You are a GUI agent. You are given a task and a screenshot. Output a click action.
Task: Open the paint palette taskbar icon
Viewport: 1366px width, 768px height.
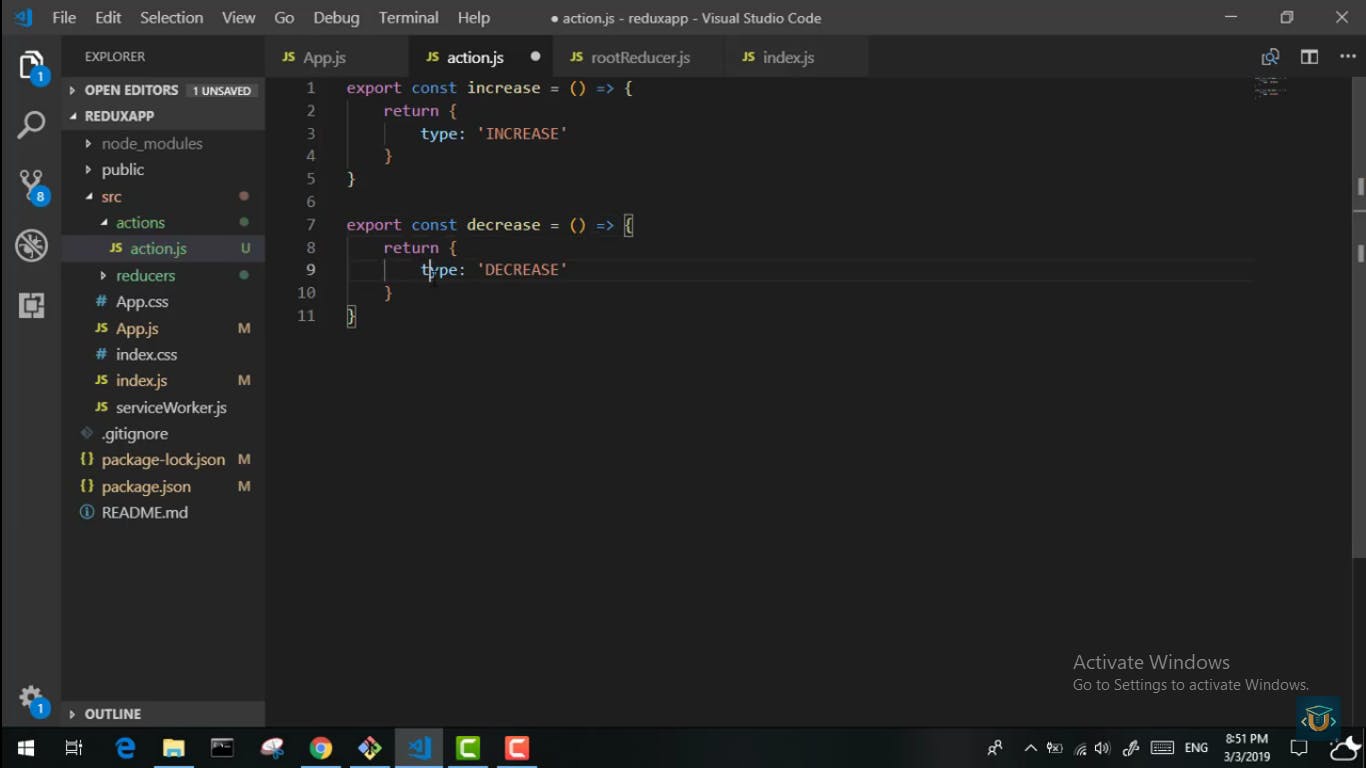[272, 748]
